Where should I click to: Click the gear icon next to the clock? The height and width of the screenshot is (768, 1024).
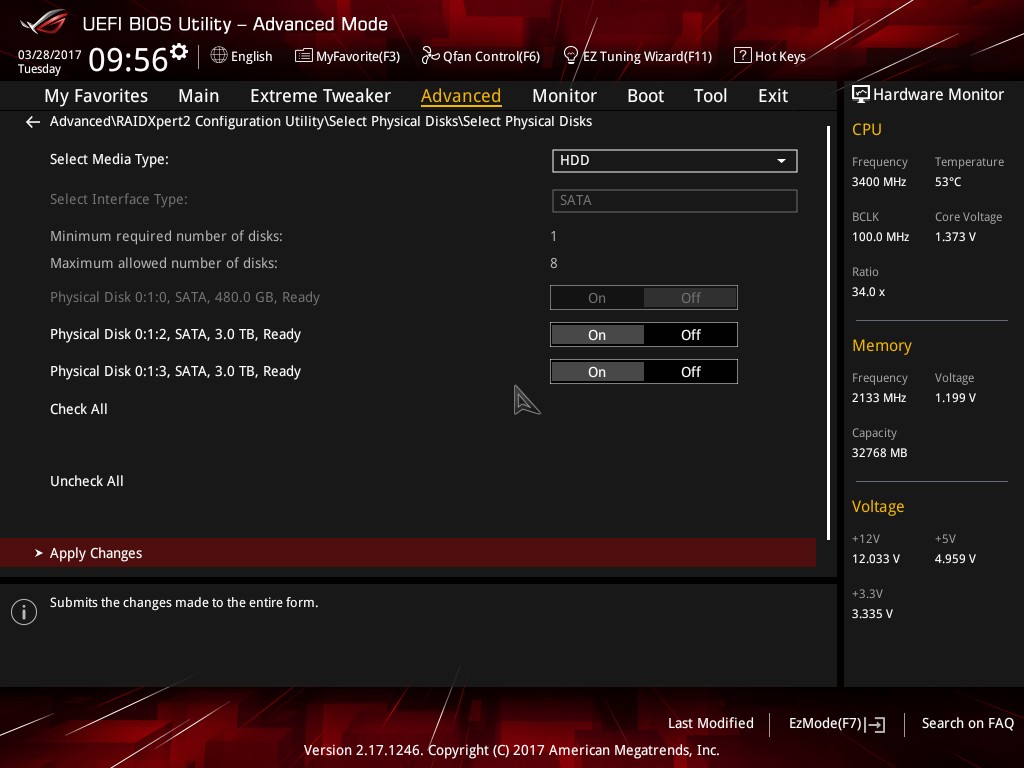178,48
